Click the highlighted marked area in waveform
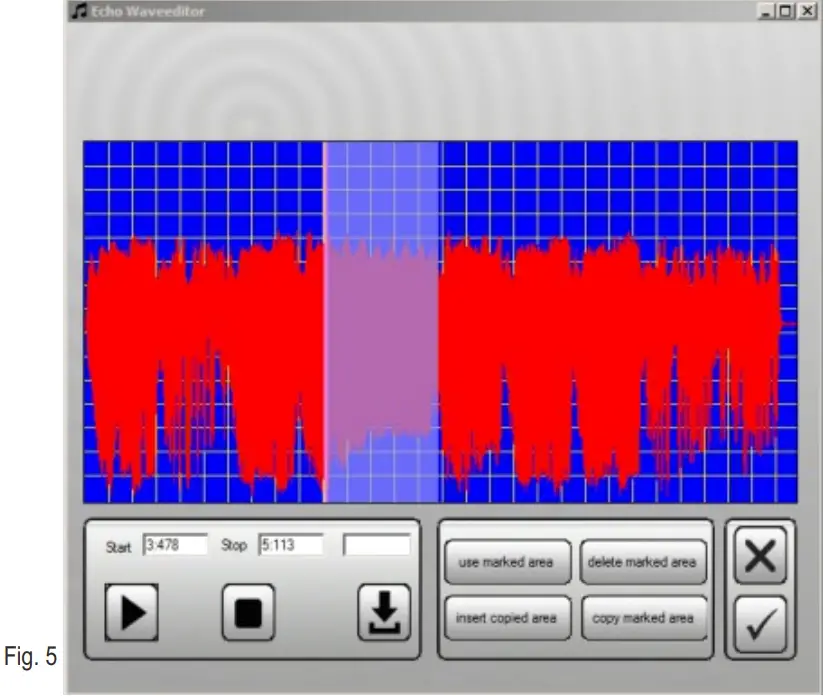The height and width of the screenshot is (696, 825). click(383, 322)
